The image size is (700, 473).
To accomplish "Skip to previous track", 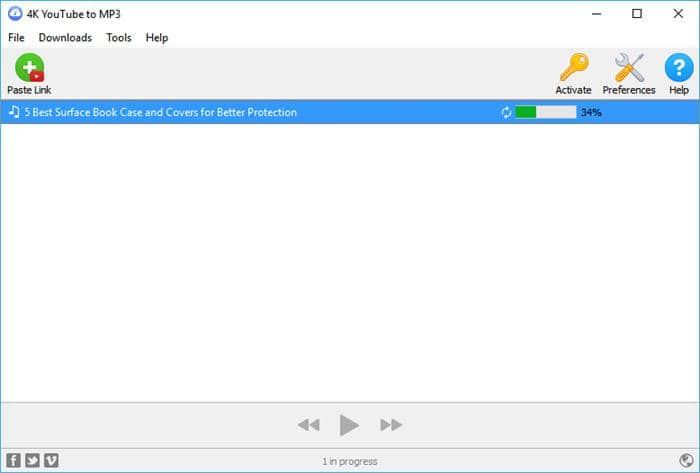I will pyautogui.click(x=308, y=425).
